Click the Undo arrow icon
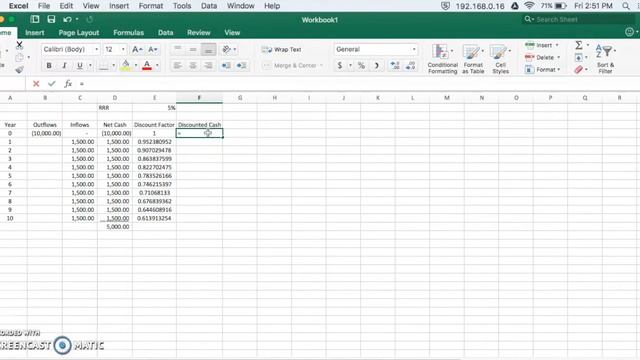This screenshot has width=640, height=360. click(67, 19)
